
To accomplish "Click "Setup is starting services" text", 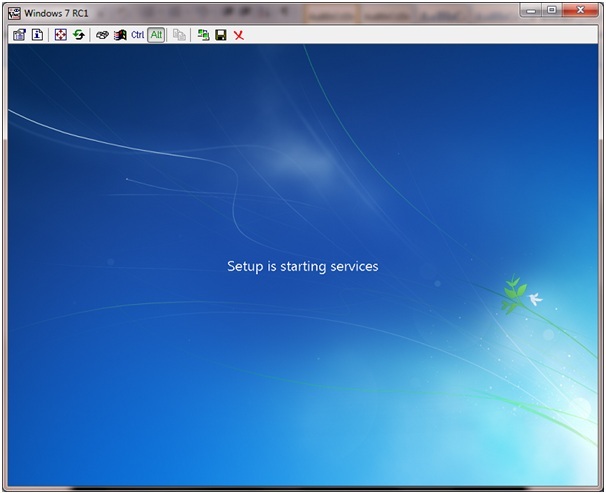I will [303, 267].
